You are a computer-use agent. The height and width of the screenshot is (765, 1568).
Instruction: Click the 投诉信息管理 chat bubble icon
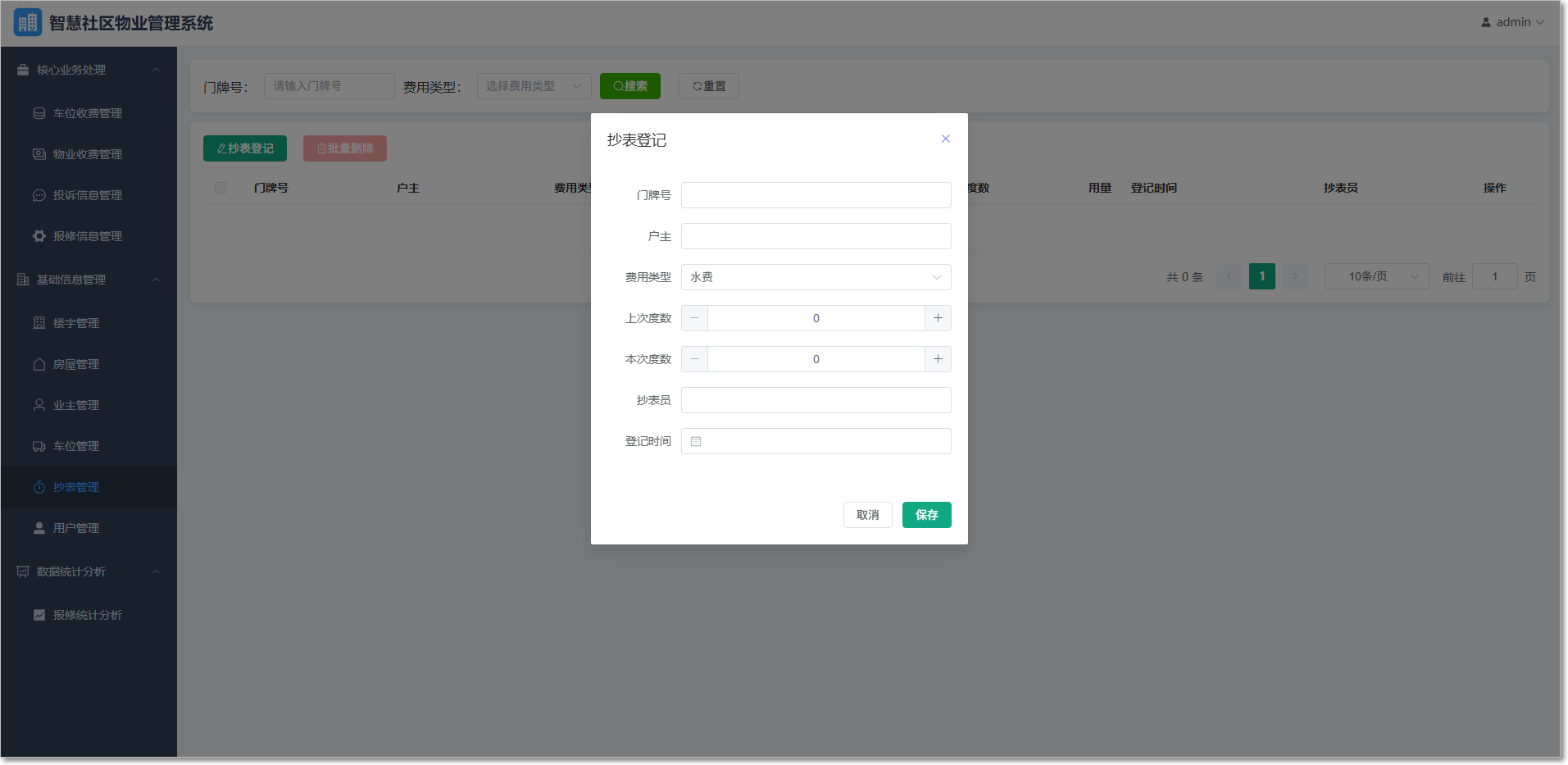point(39,195)
